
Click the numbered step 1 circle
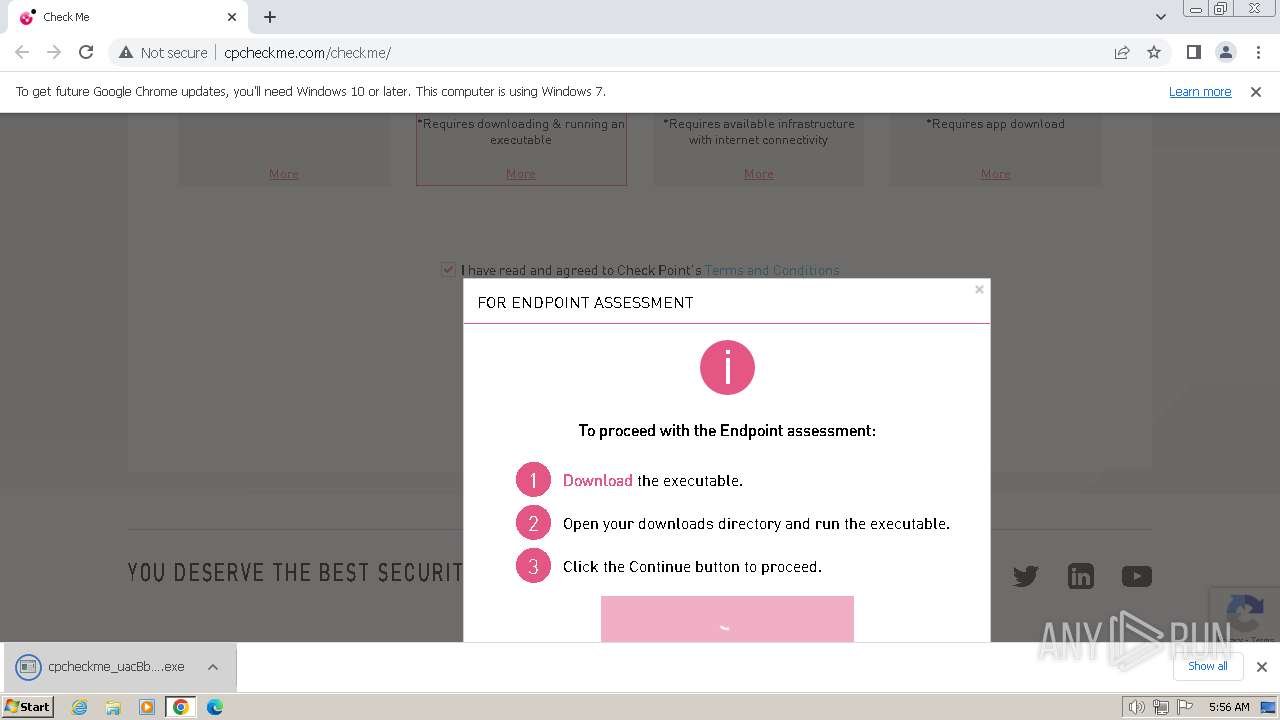click(x=533, y=480)
